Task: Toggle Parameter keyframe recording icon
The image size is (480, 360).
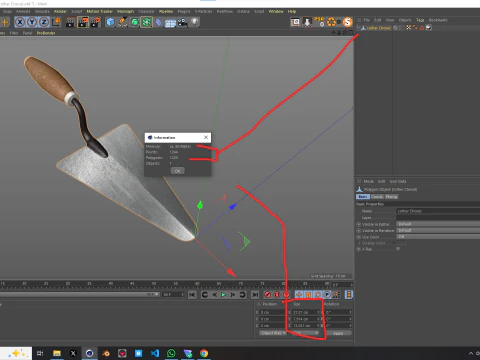Action: 327,295
